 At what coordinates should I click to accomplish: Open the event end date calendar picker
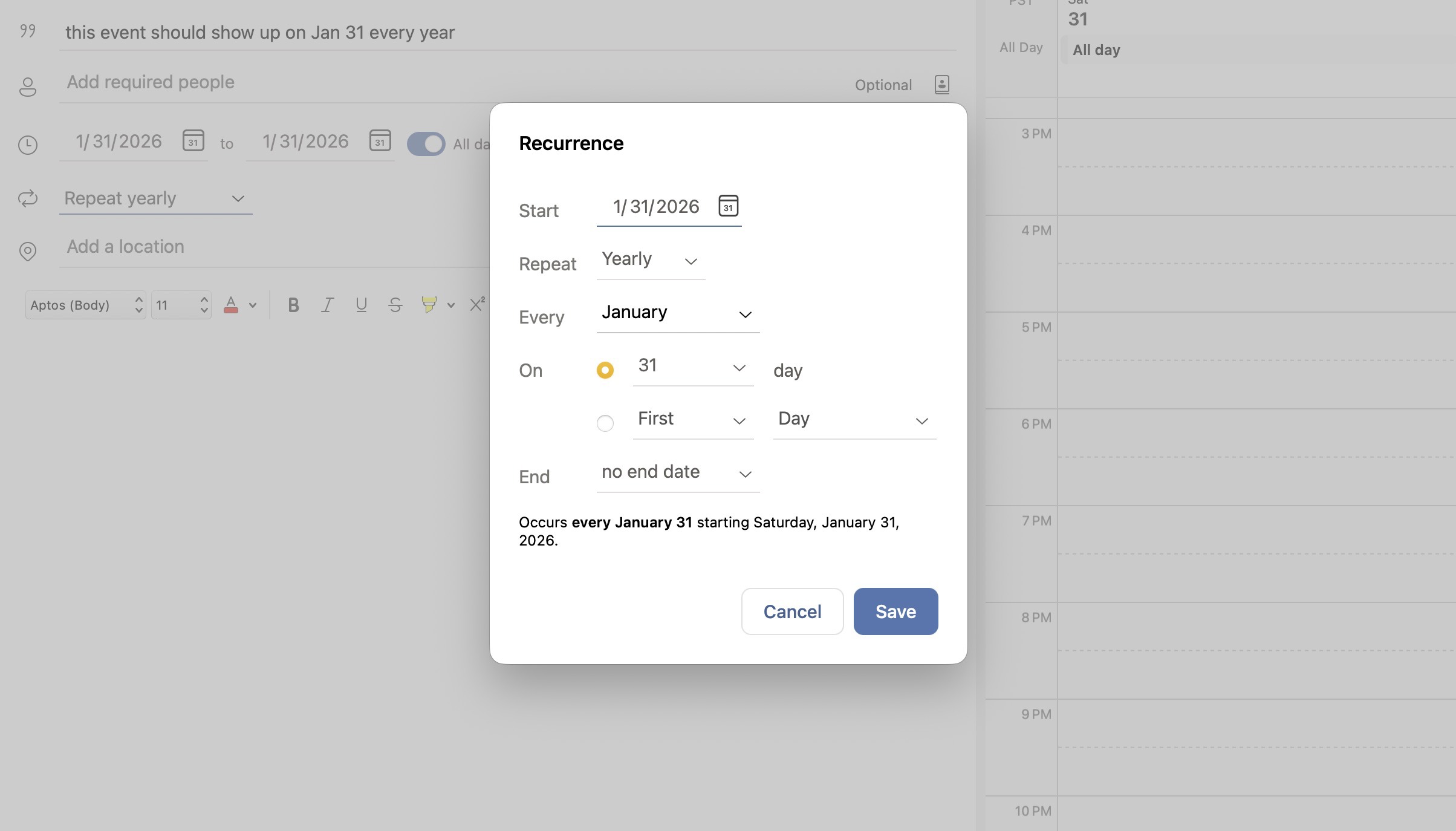point(380,141)
